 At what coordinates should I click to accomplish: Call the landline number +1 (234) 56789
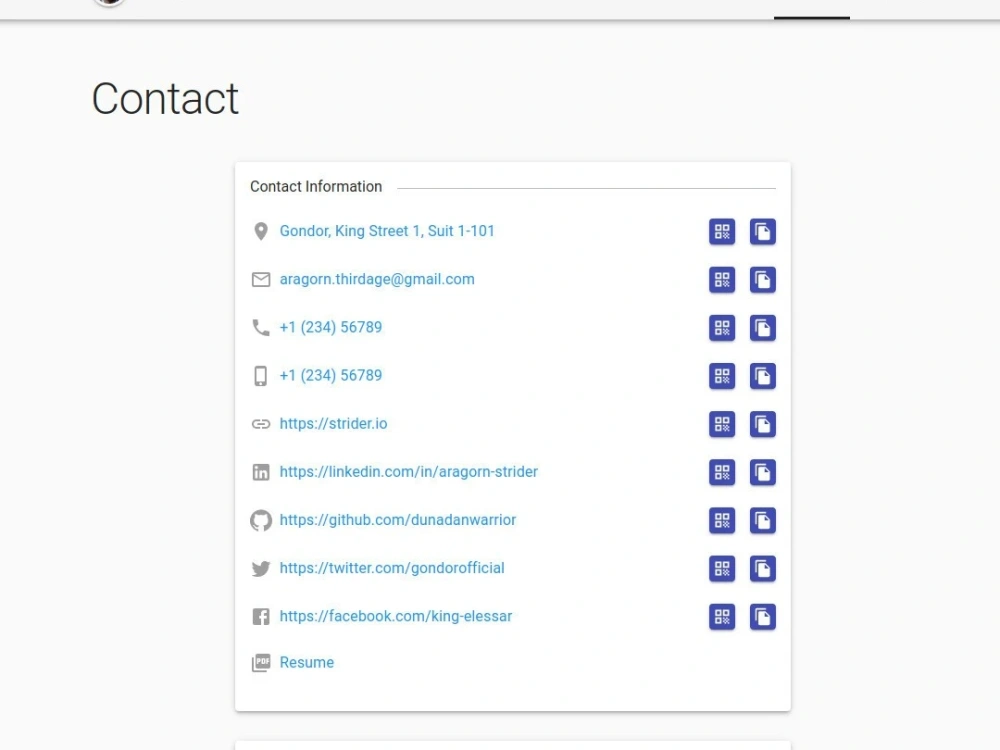pos(331,327)
